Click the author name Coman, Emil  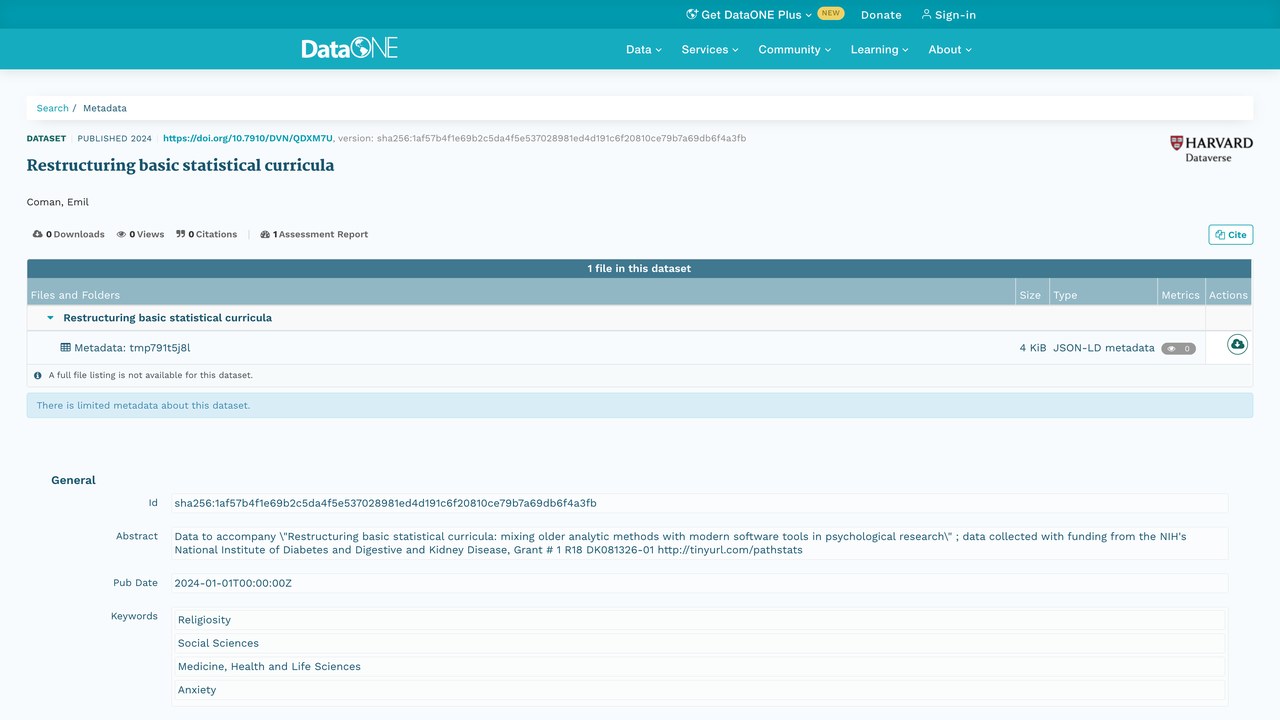coord(58,202)
